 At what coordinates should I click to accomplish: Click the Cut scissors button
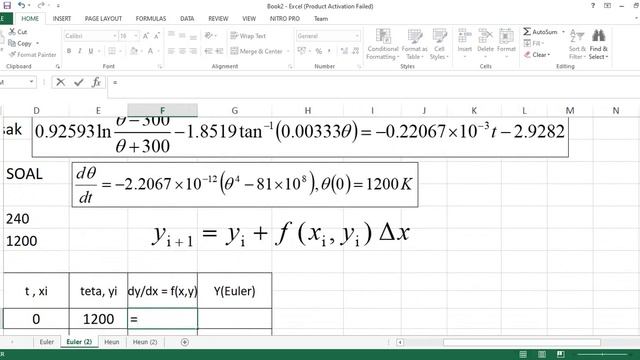click(x=18, y=32)
